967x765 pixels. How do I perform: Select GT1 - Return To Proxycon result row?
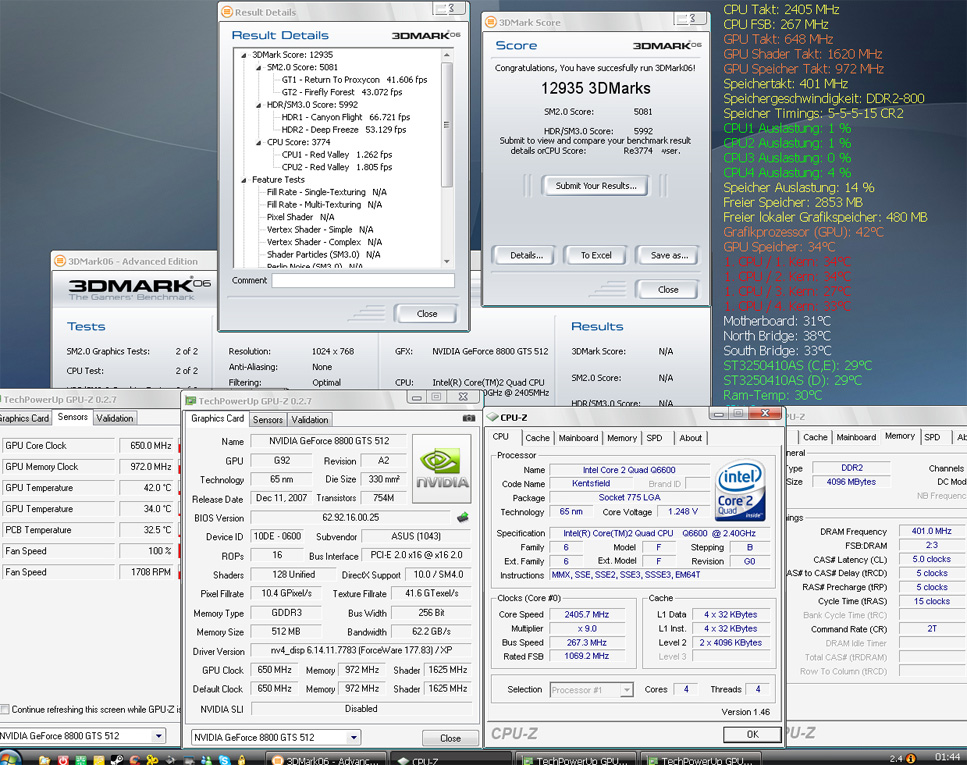pyautogui.click(x=355, y=80)
